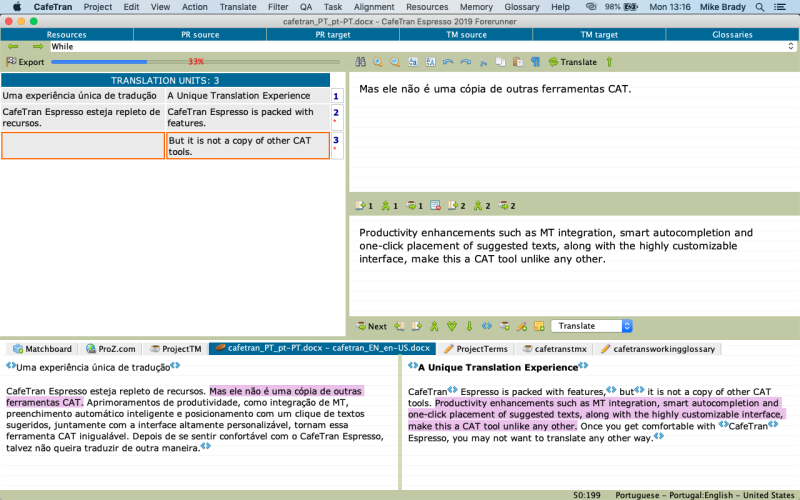
Task: Open the Glossary menu
Action: (x=521, y=7)
